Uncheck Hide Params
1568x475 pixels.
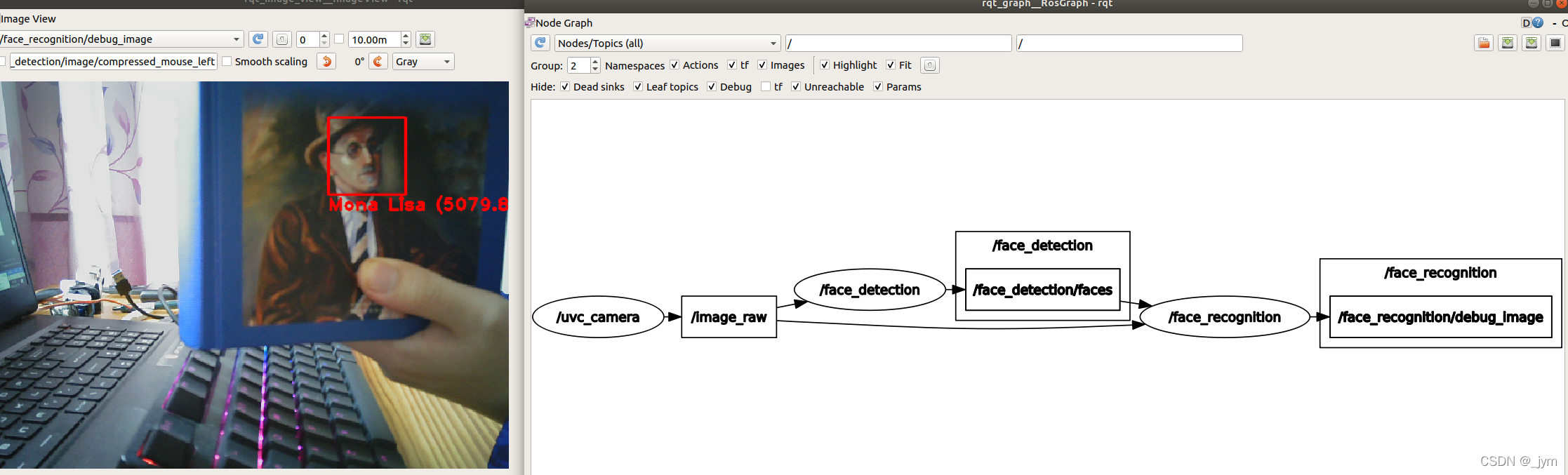click(x=878, y=87)
